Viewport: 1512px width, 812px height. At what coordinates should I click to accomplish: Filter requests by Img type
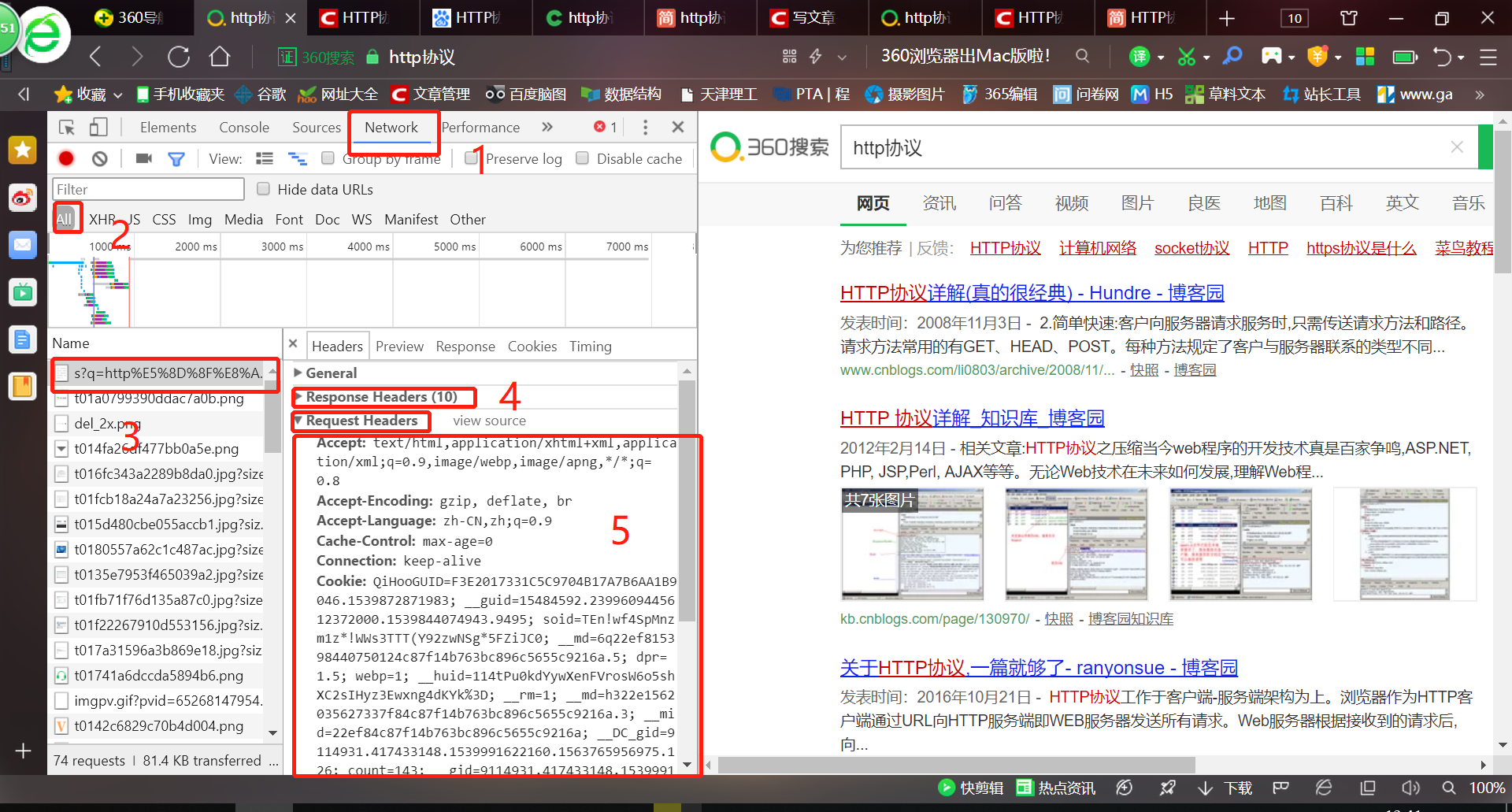tap(200, 219)
